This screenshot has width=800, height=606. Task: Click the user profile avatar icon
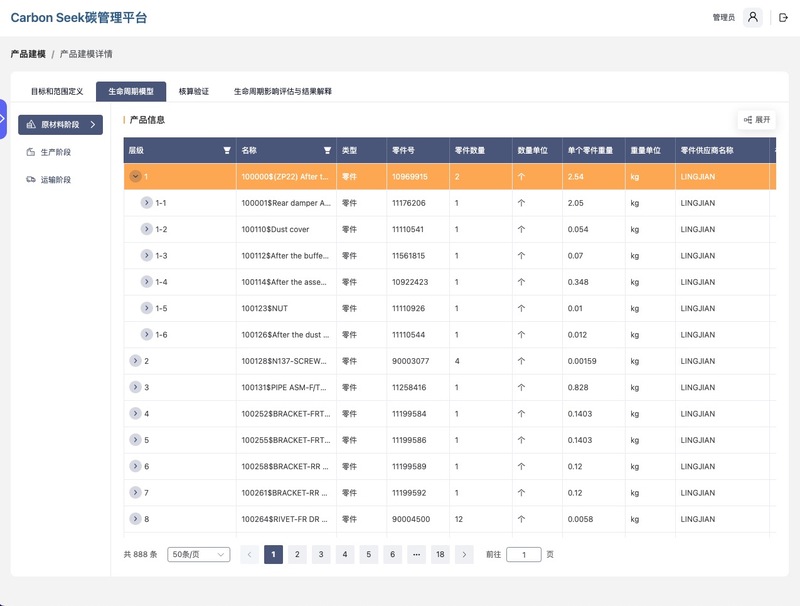click(753, 17)
